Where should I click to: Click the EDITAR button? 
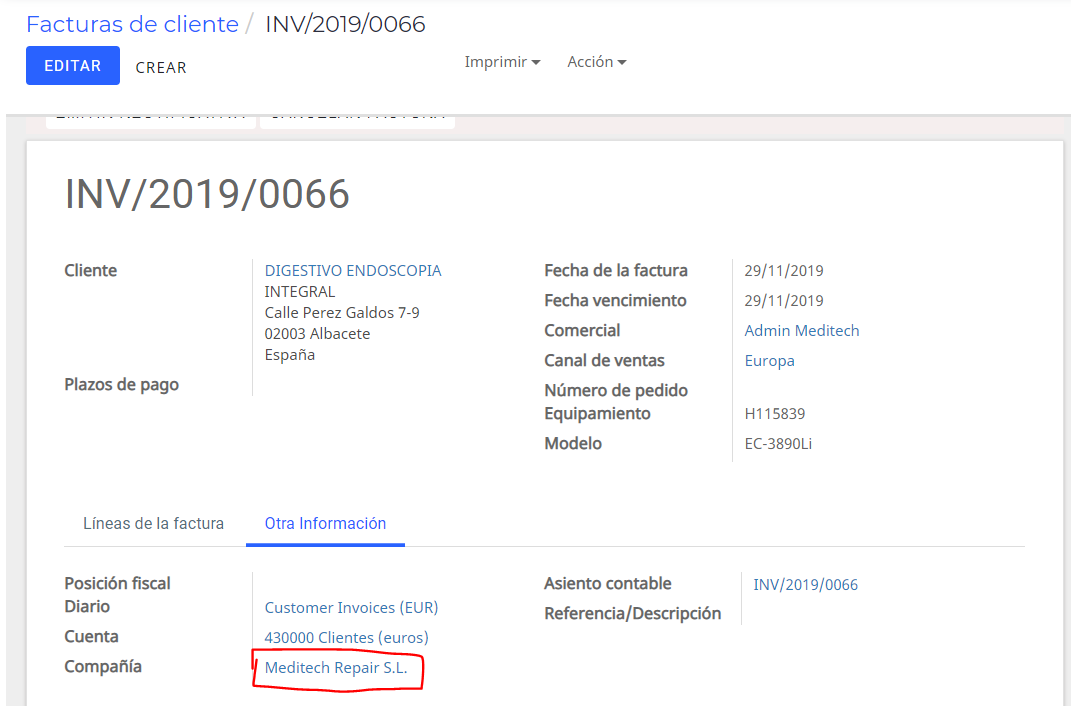(x=73, y=66)
